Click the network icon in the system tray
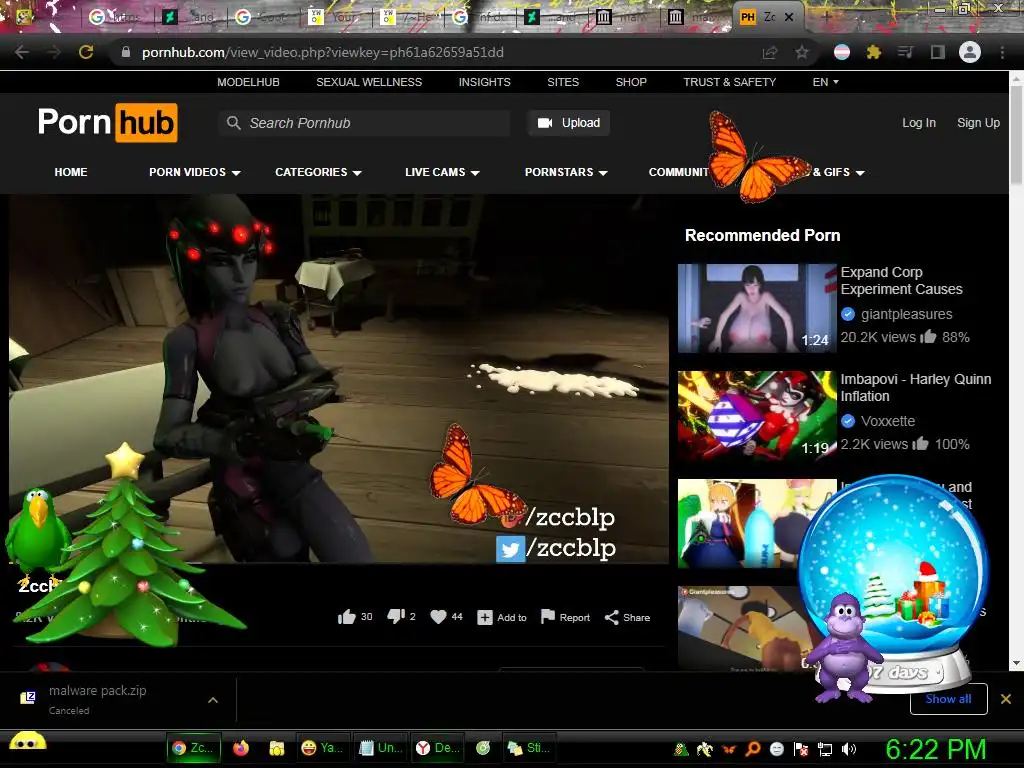 825,749
